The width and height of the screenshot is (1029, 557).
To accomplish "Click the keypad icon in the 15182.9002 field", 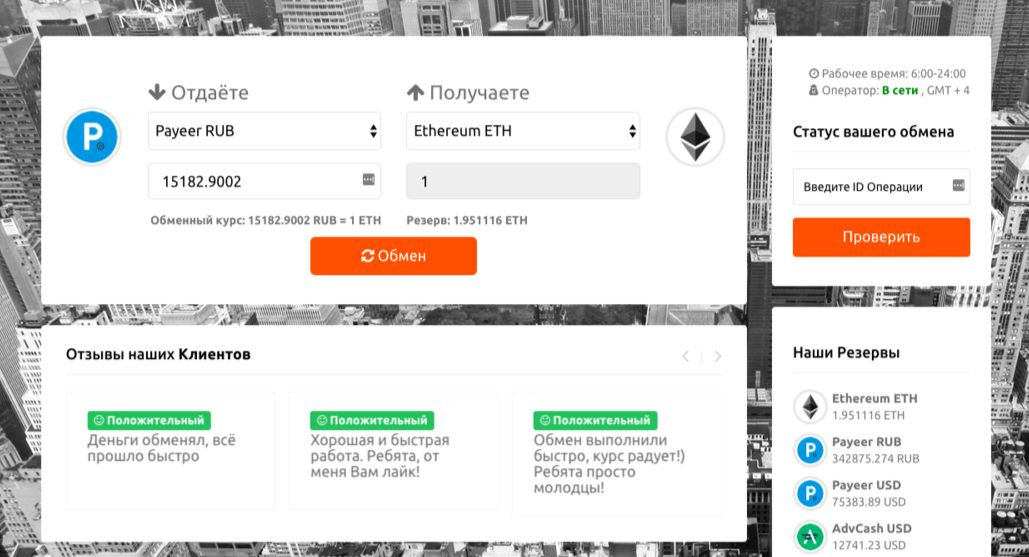I will pyautogui.click(x=369, y=179).
